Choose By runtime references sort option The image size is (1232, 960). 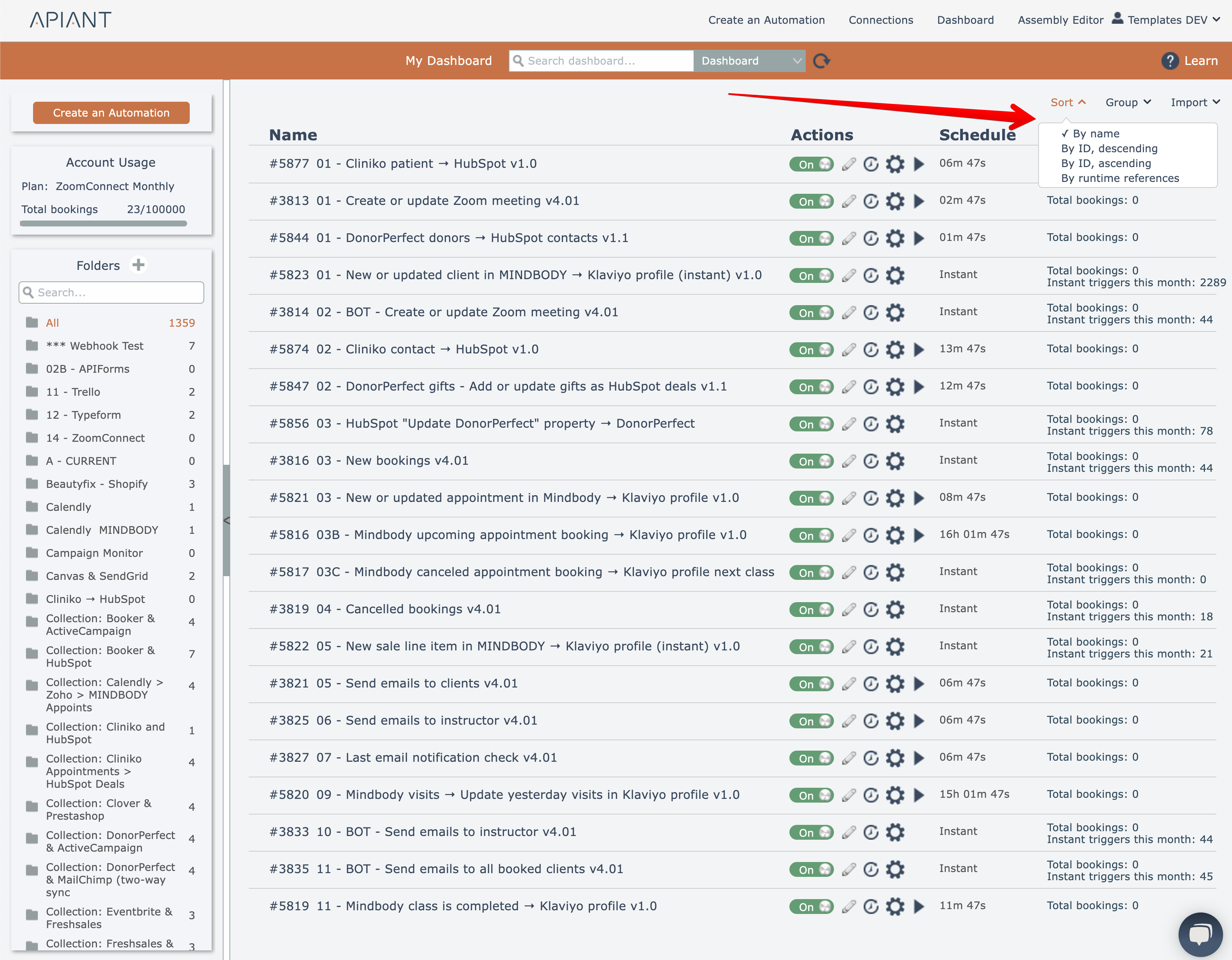1120,178
